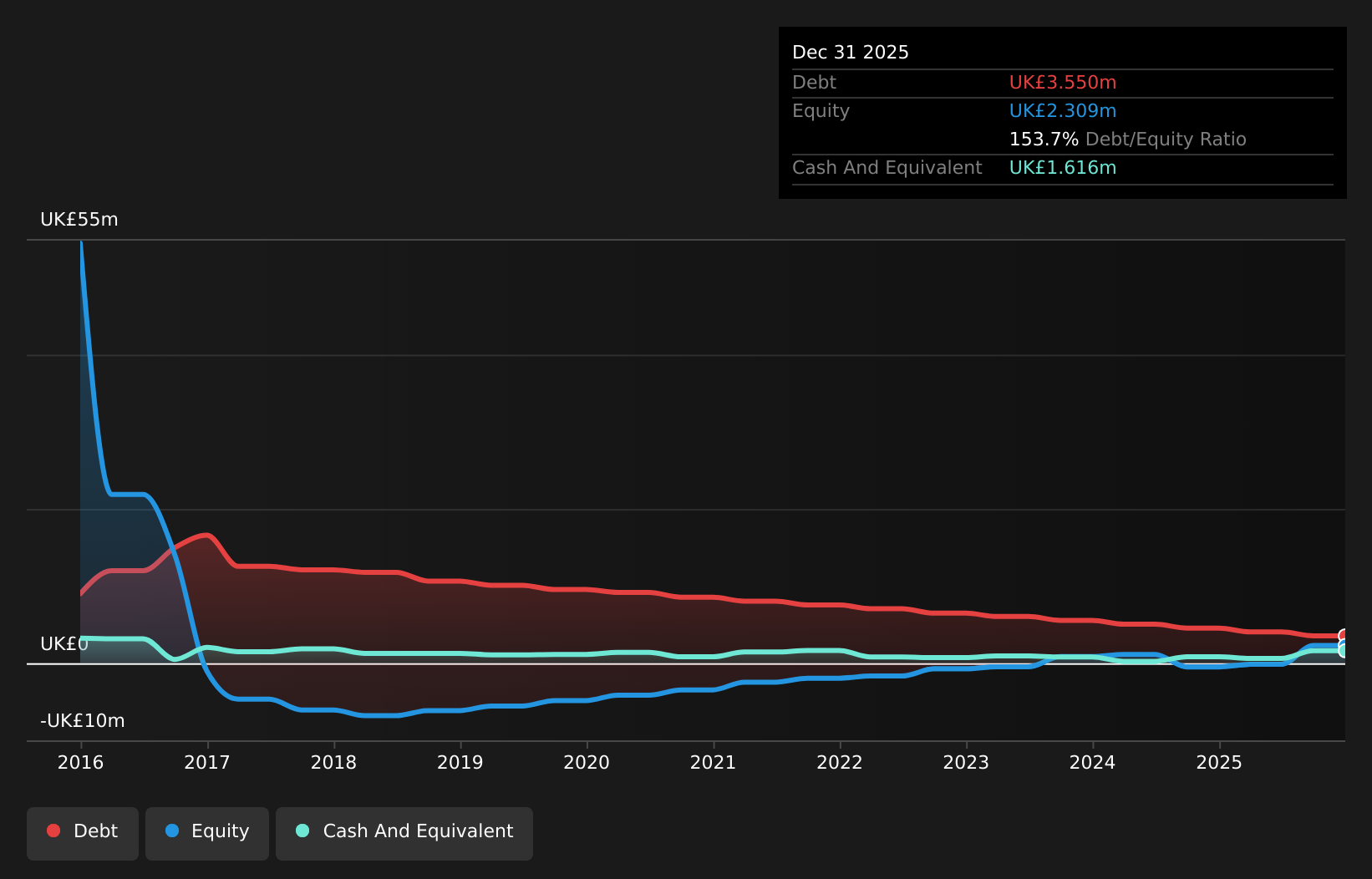This screenshot has height=879, width=1372.
Task: Click the 2023 x-axis label
Action: pyautogui.click(x=966, y=762)
